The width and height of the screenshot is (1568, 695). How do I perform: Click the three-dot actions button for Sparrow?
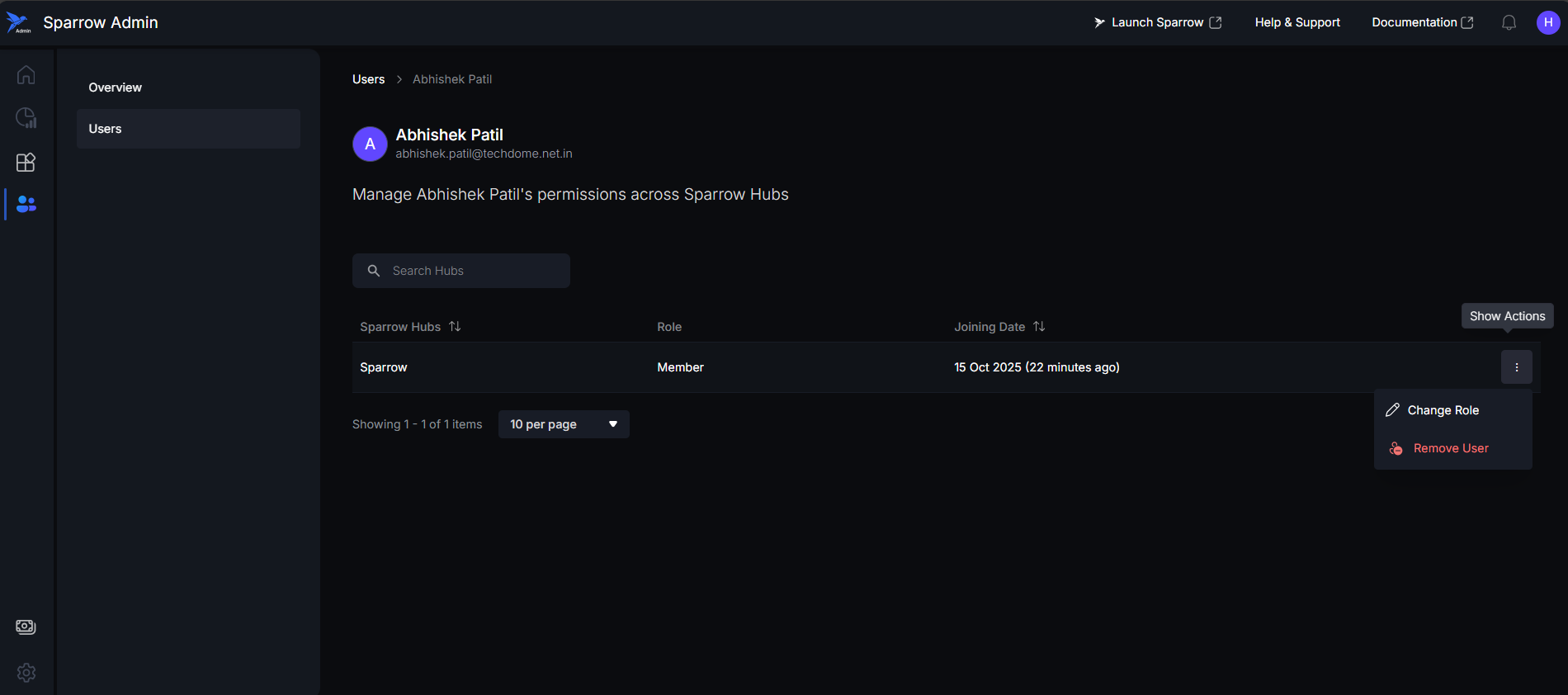(1516, 367)
